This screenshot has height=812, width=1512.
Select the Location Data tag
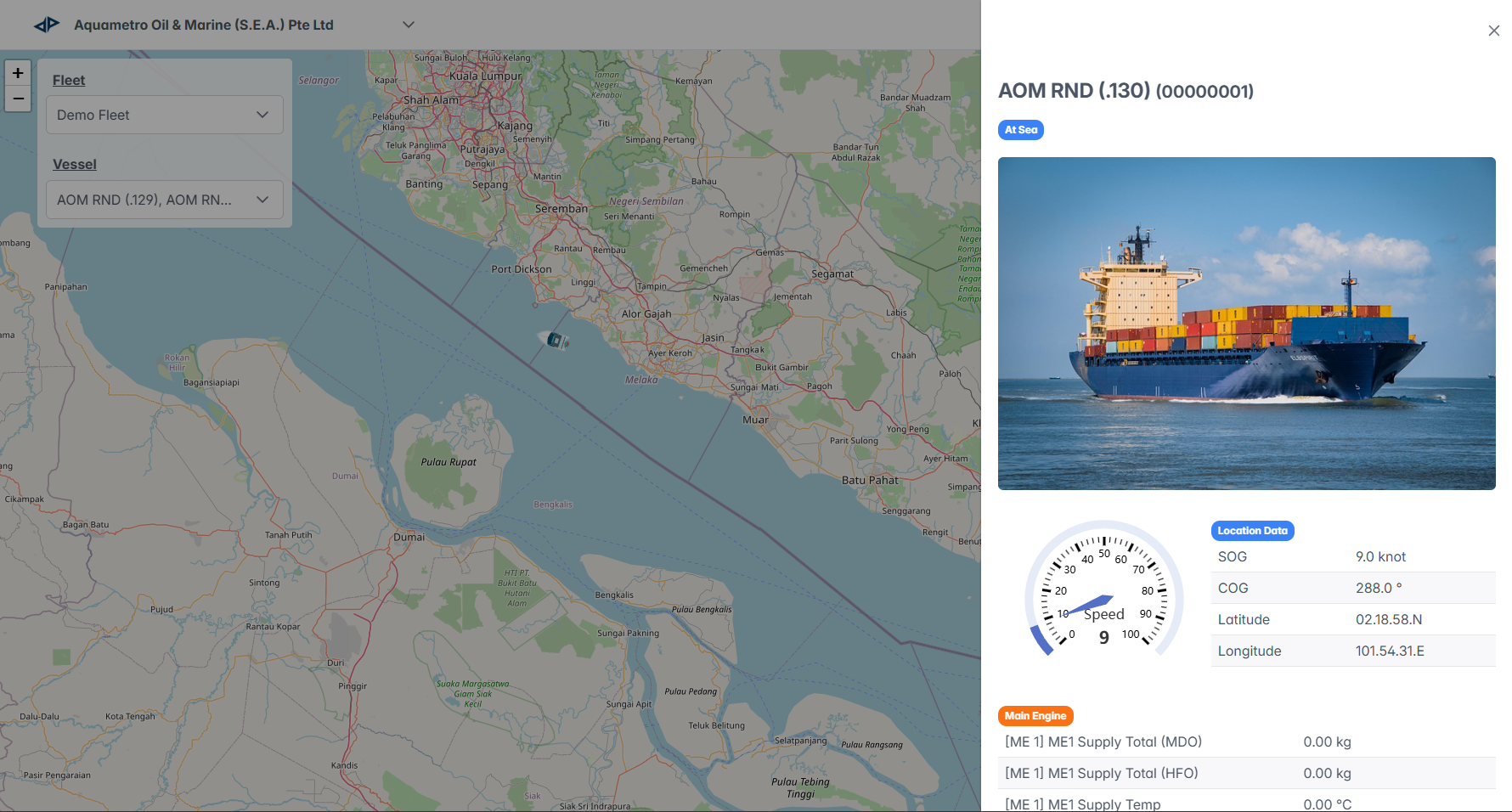[1252, 531]
